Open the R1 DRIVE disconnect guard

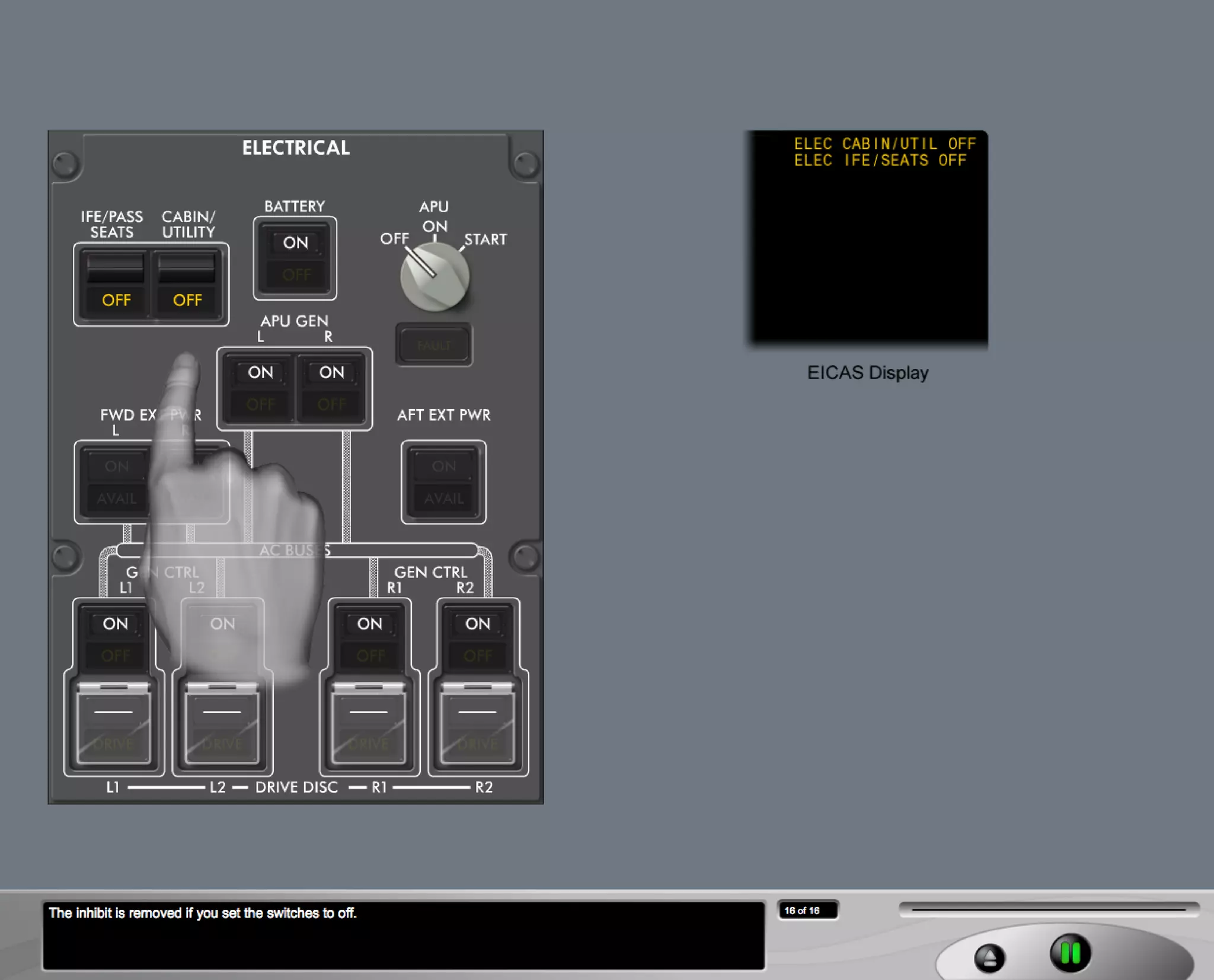click(369, 724)
